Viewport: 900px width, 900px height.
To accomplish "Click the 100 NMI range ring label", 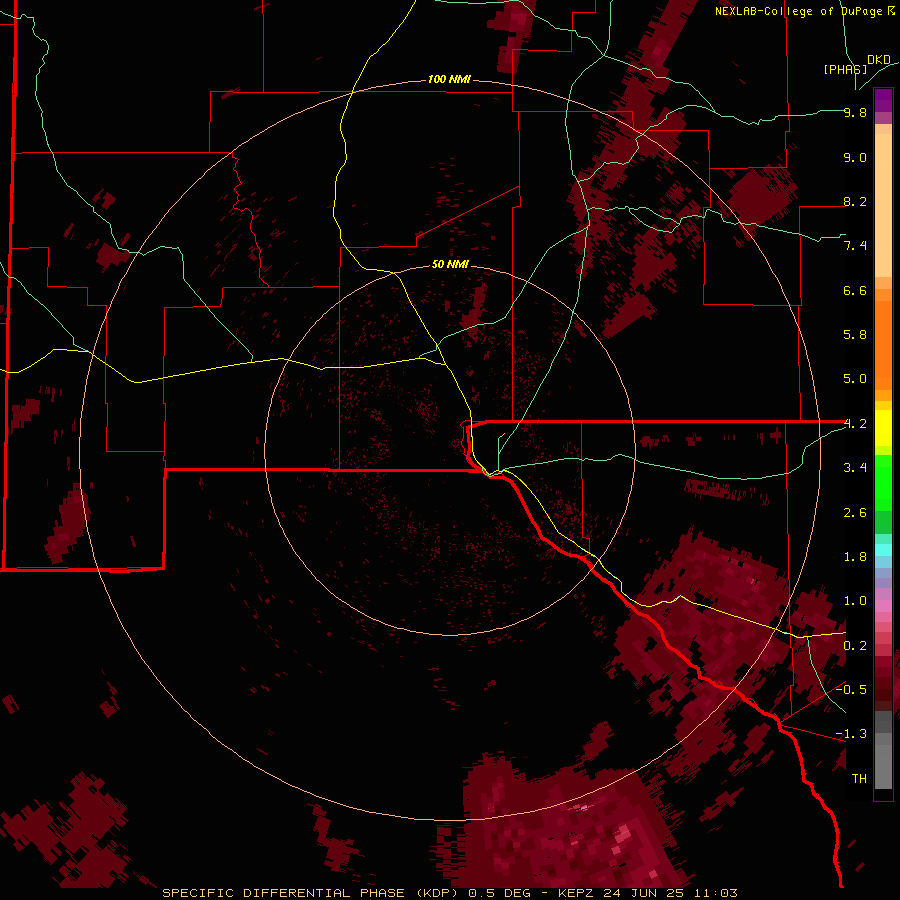I will click(449, 79).
